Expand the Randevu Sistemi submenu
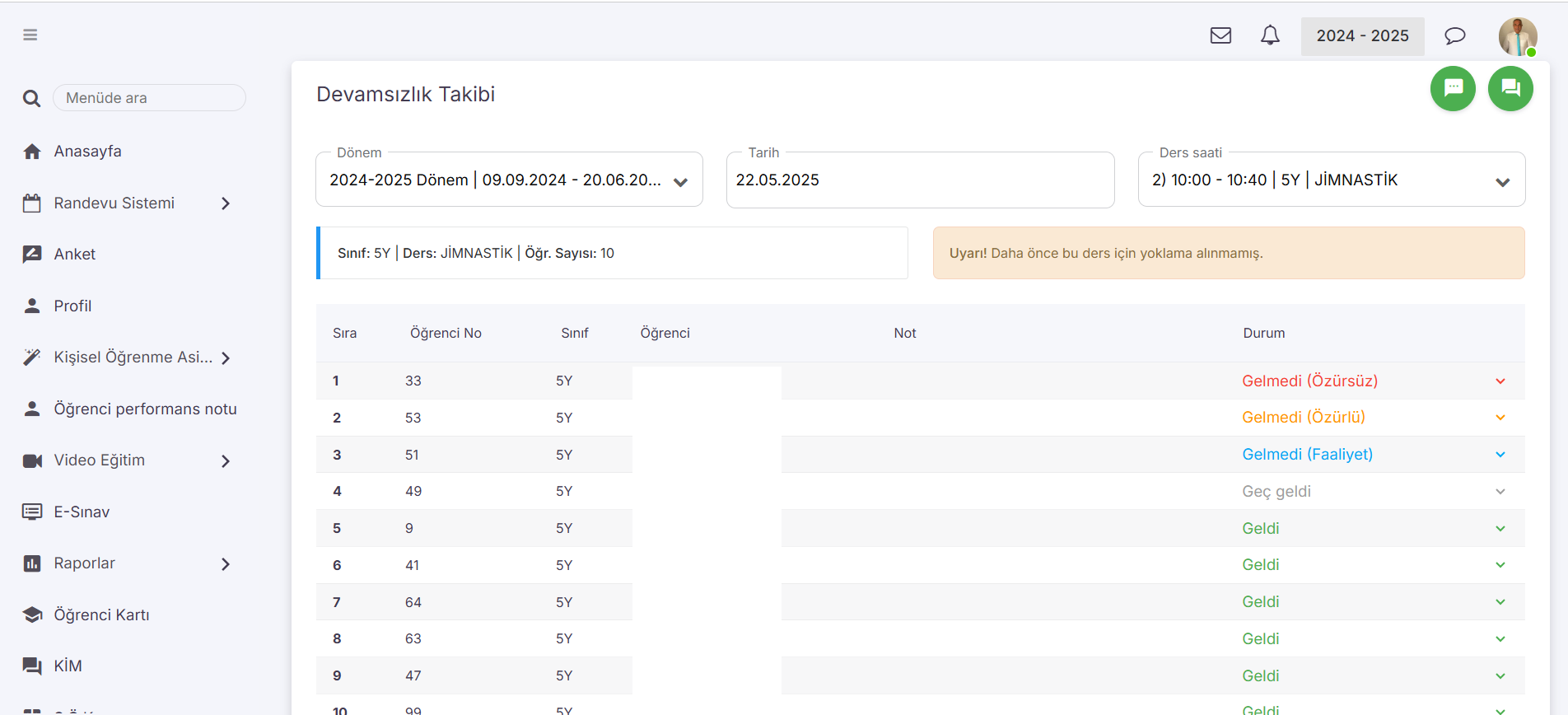The height and width of the screenshot is (715, 1568). [x=225, y=203]
